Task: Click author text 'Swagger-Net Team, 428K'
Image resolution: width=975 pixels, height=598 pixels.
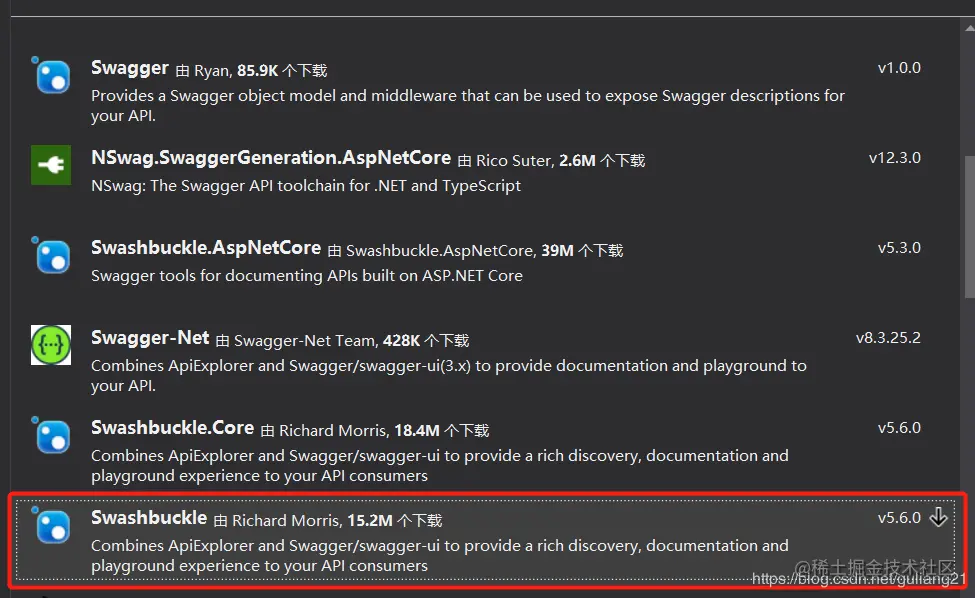Action: coord(326,341)
